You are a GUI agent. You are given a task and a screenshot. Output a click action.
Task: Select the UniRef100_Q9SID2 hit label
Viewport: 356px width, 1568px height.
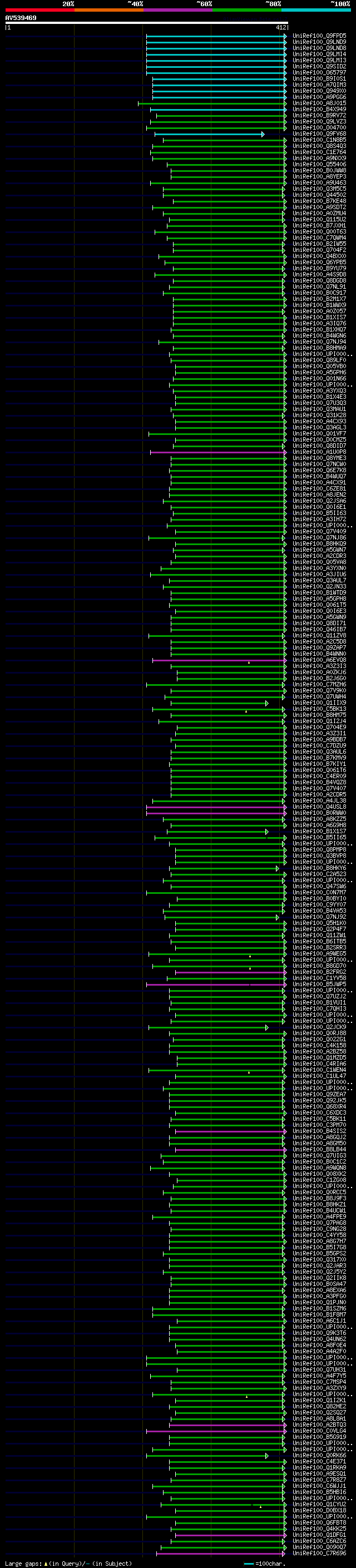[319, 66]
